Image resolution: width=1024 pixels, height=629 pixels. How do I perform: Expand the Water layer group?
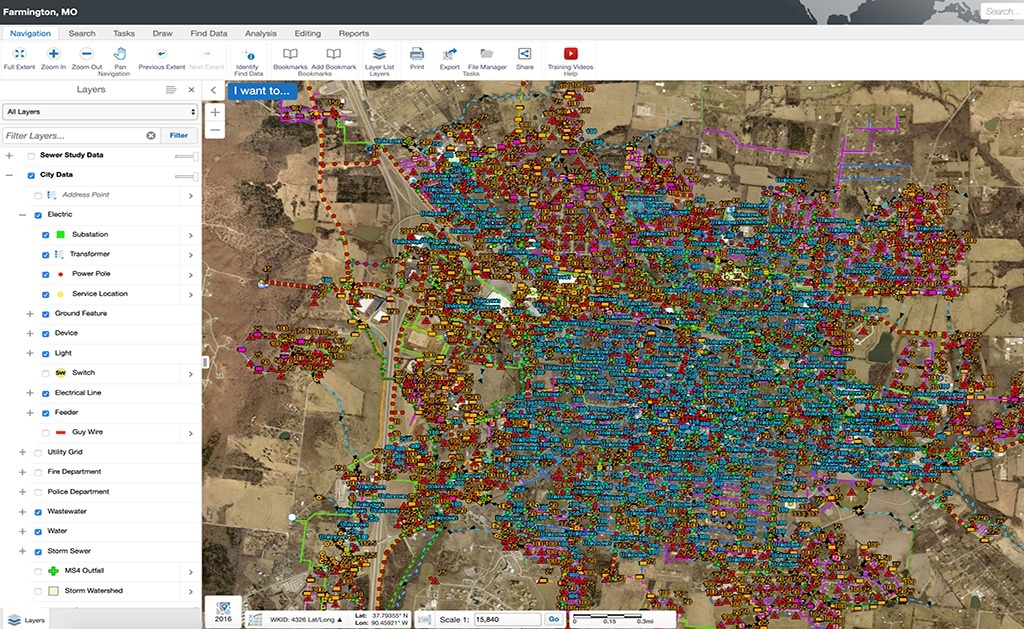point(22,532)
